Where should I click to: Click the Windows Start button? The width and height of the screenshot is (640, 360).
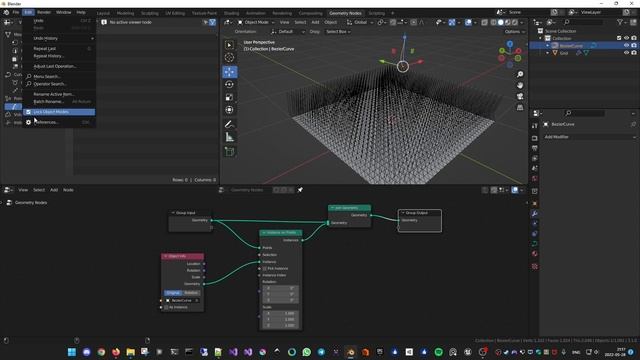pos(72,352)
